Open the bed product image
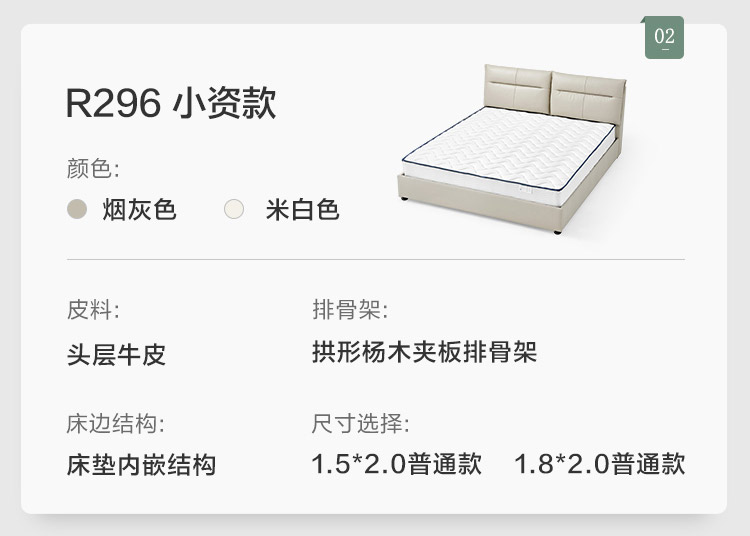The width and height of the screenshot is (750, 536). coord(510,148)
